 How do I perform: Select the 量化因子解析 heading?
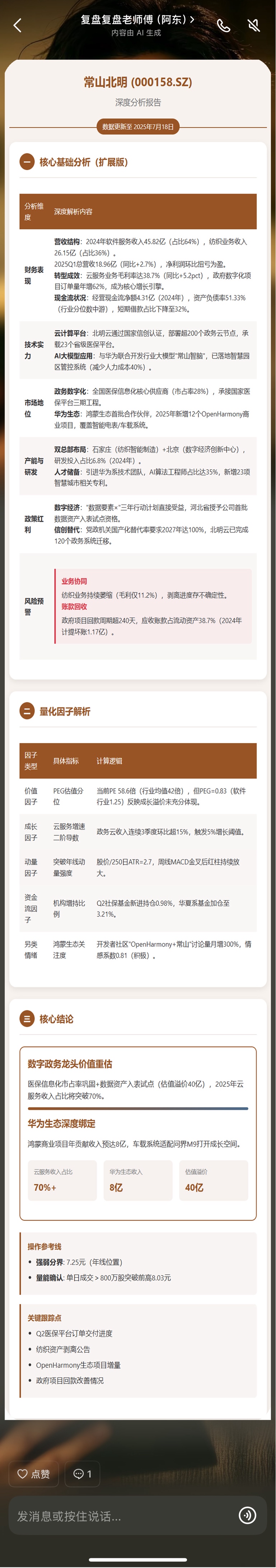(x=65, y=711)
